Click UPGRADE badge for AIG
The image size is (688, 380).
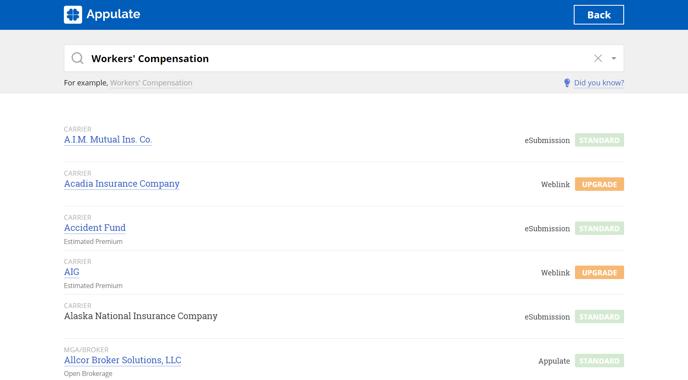pos(599,272)
